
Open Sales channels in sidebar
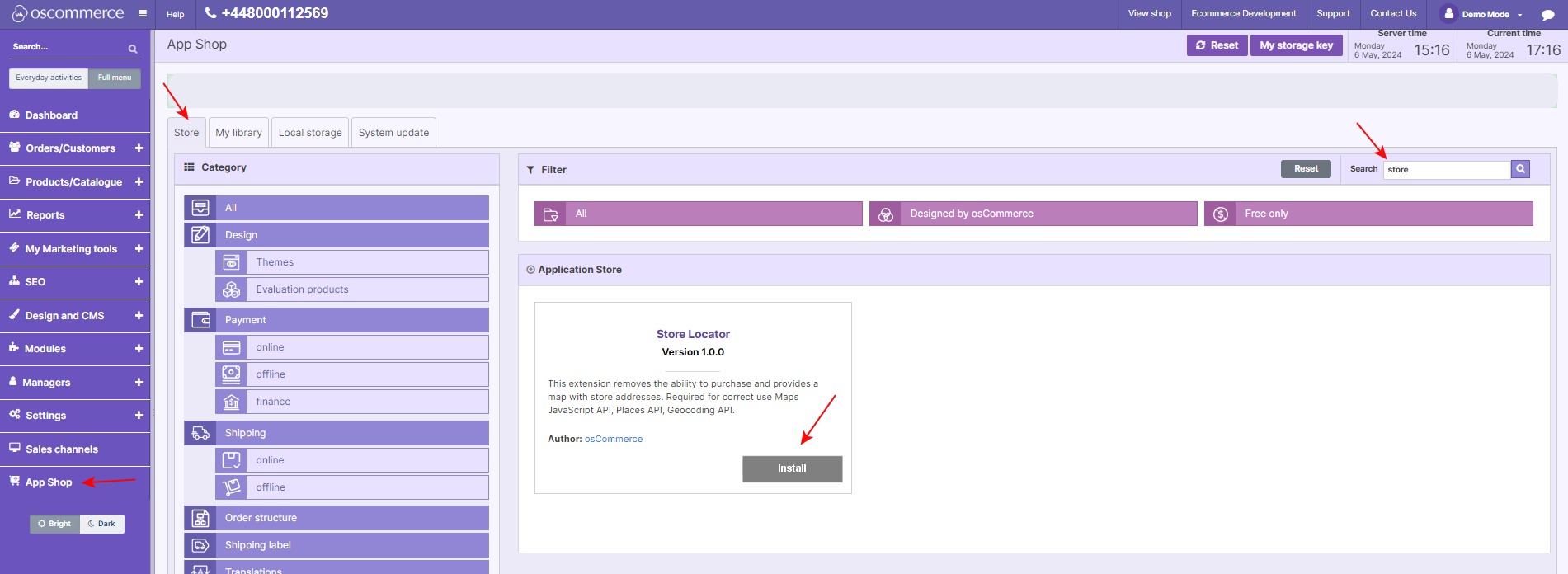coord(61,449)
